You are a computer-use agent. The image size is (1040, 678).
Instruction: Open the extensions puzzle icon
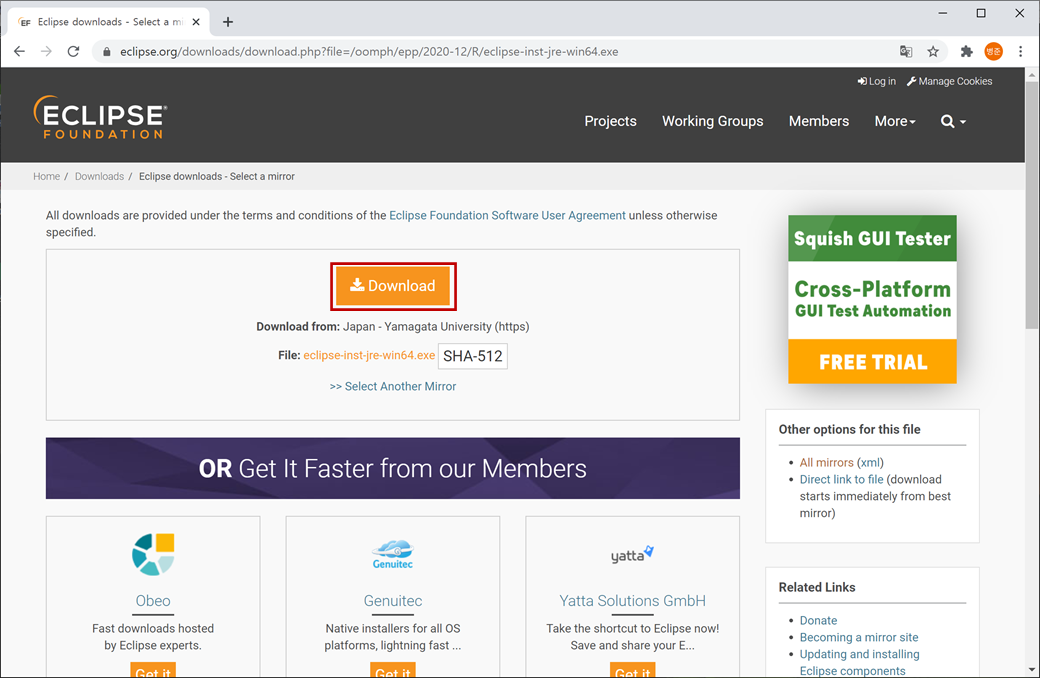pos(966,52)
